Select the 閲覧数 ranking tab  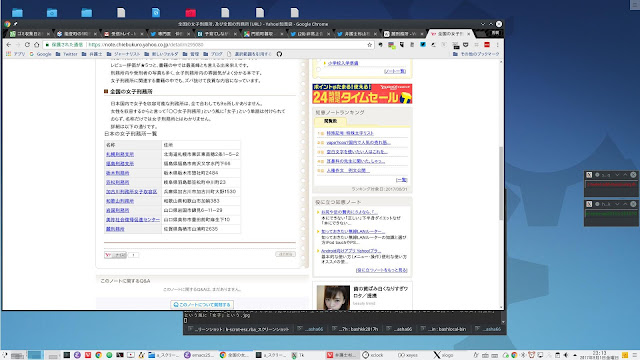click(331, 121)
